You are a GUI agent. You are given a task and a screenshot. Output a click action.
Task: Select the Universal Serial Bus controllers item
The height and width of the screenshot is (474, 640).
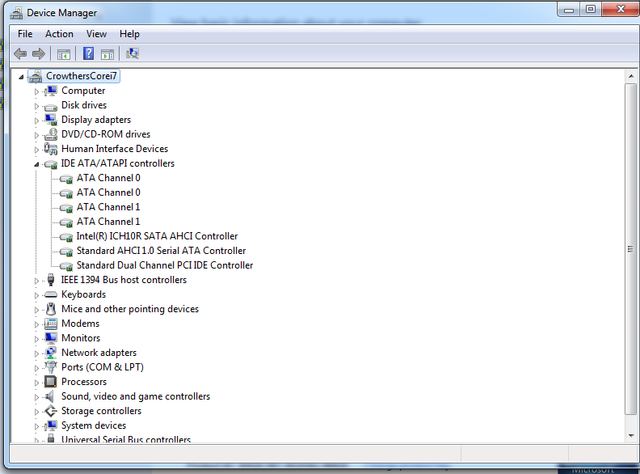coord(126,439)
